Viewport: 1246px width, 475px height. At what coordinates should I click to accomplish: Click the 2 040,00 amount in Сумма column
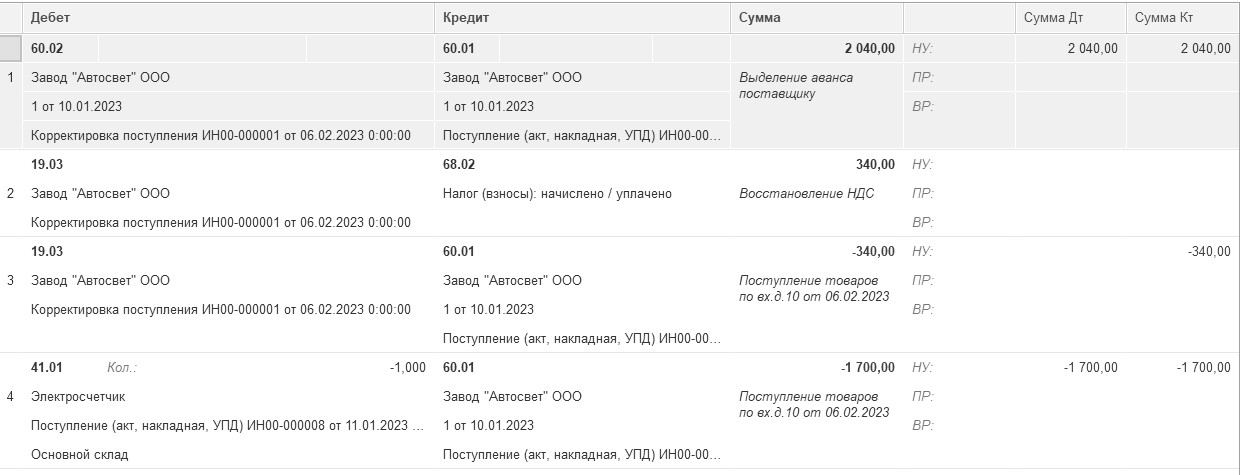(x=870, y=48)
